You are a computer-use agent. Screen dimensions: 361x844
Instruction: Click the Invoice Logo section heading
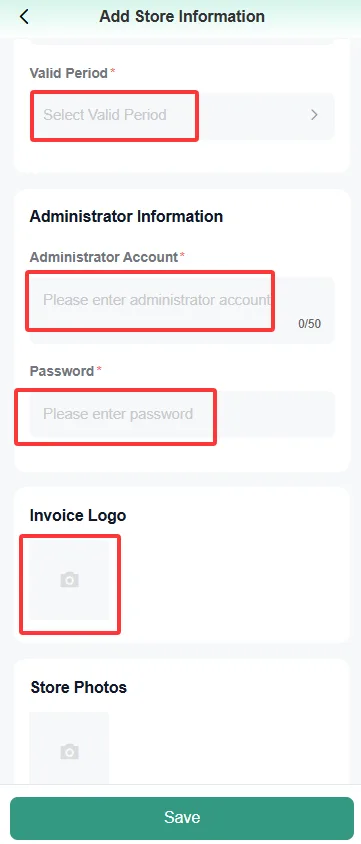tap(78, 516)
